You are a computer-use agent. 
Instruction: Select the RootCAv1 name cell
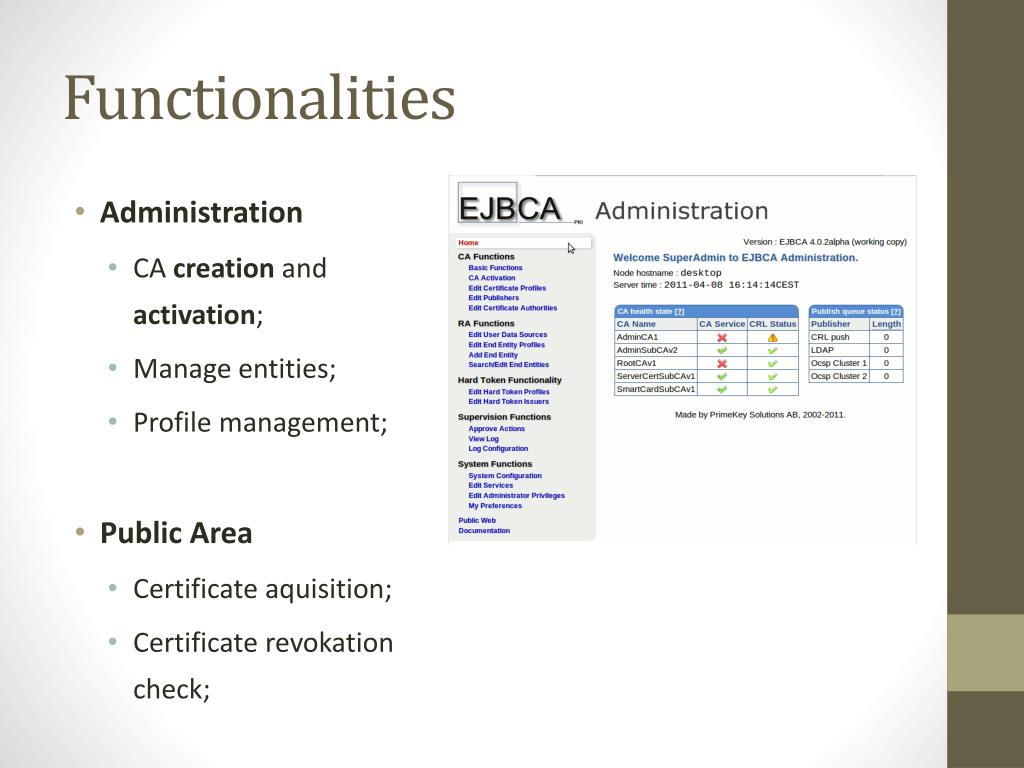pyautogui.click(x=656, y=364)
